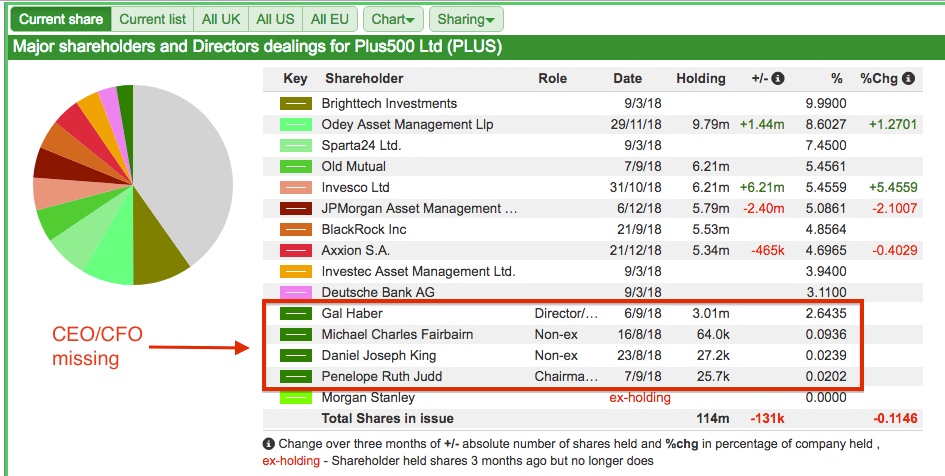Screen dimensions: 945x476
Task: Click Gal Haber's 3.01m holding
Action: (x=711, y=314)
